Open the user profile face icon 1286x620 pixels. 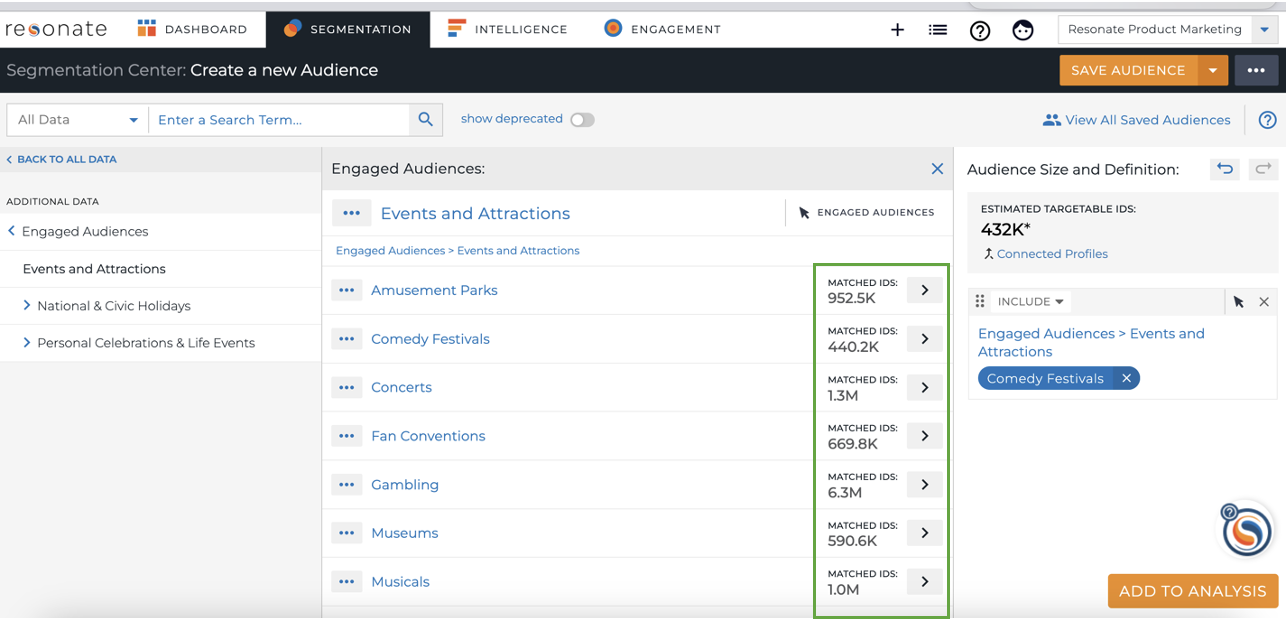[x=1022, y=30]
